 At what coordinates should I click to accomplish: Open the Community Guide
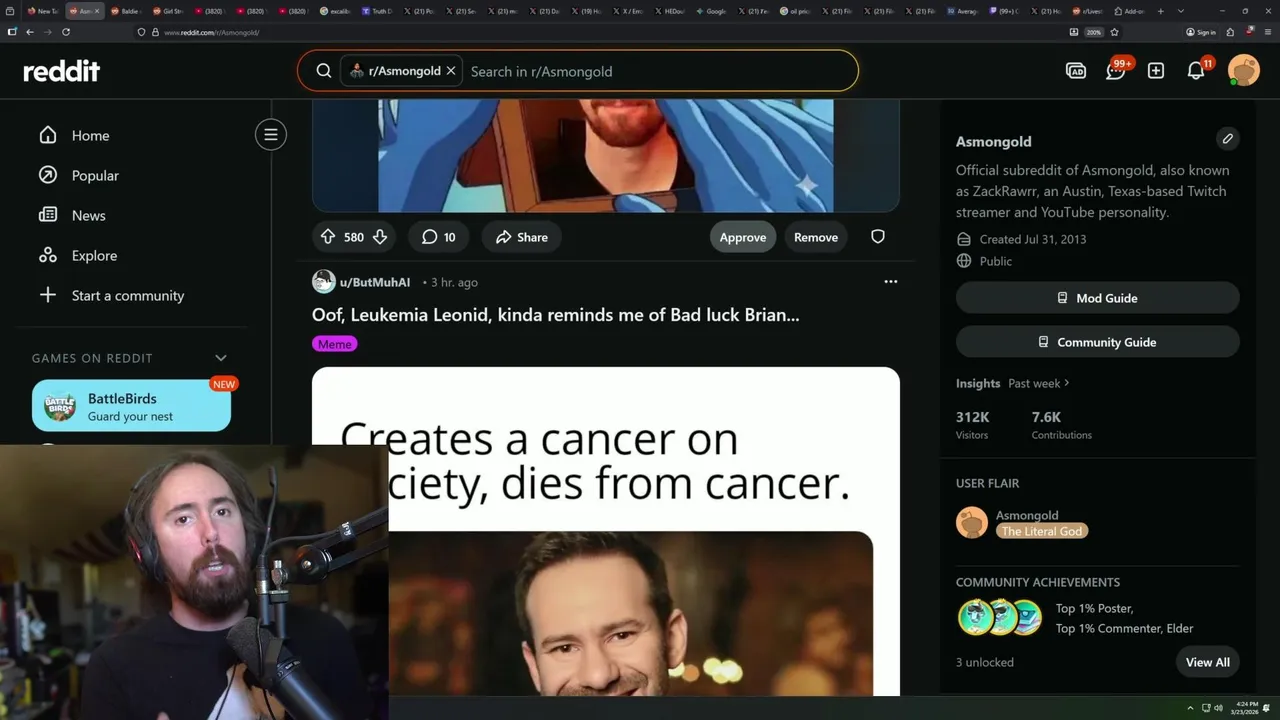pyautogui.click(x=1098, y=342)
